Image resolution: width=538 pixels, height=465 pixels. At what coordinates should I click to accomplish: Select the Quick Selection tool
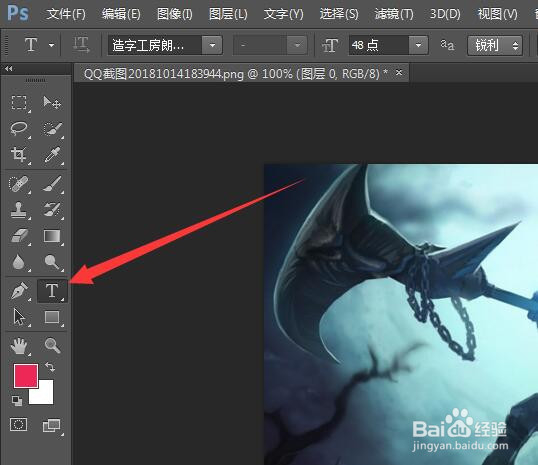pyautogui.click(x=52, y=129)
